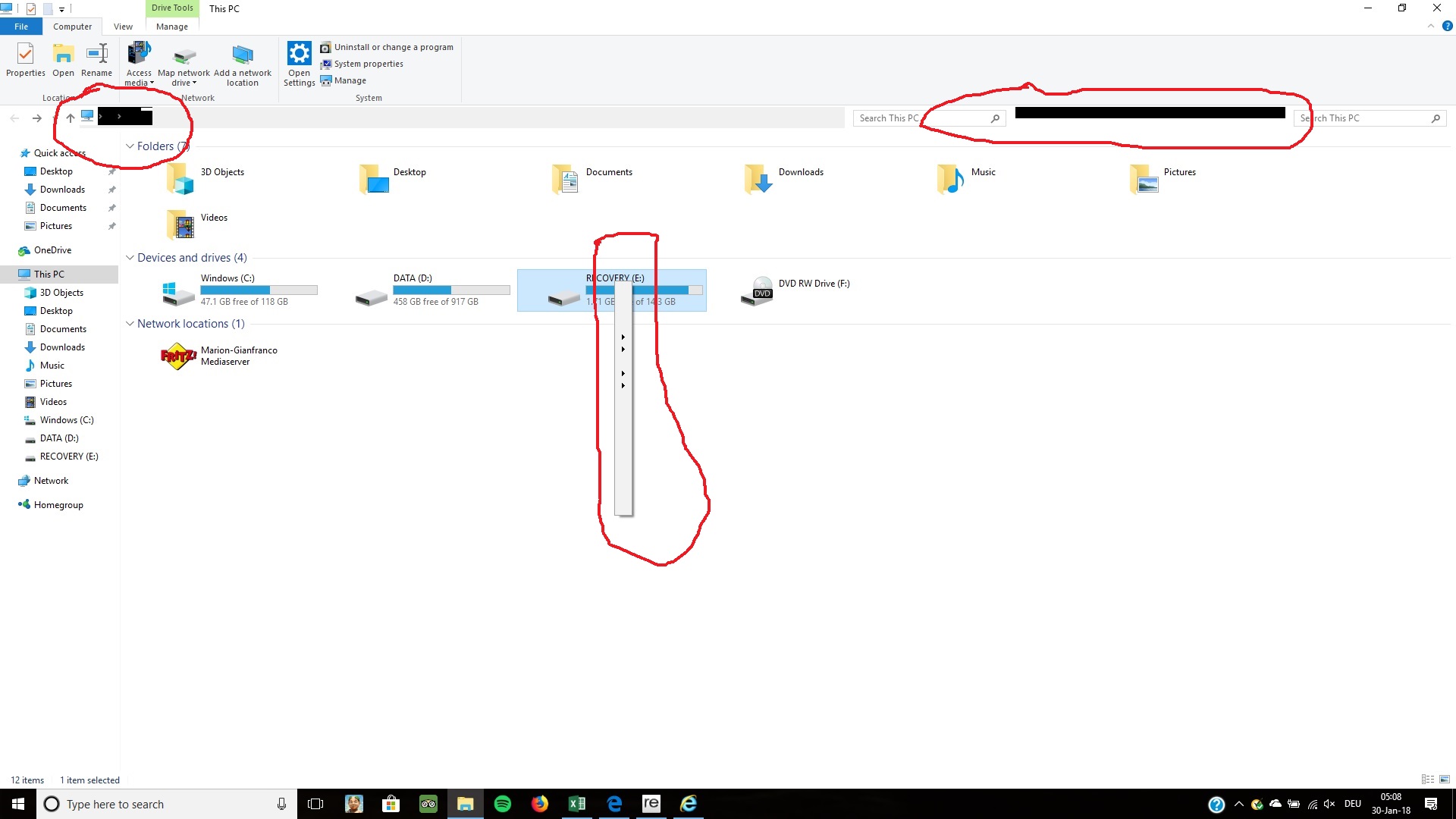Image resolution: width=1456 pixels, height=819 pixels.
Task: Select the 3D Objects folder icon
Action: 180,179
